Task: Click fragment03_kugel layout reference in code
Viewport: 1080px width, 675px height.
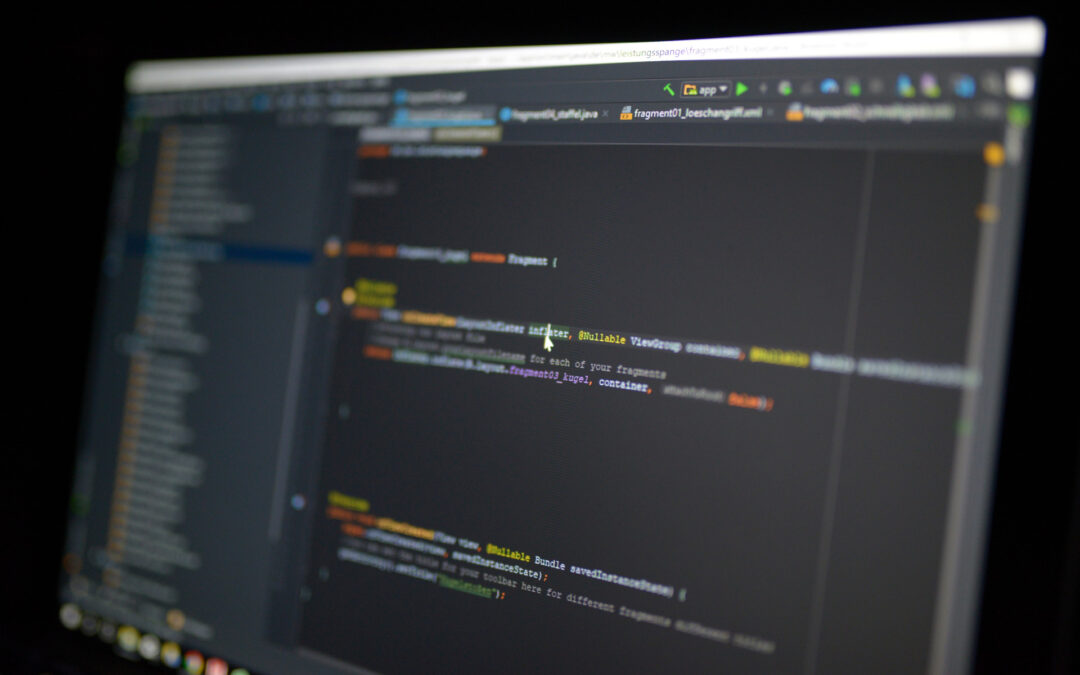Action: click(x=550, y=375)
